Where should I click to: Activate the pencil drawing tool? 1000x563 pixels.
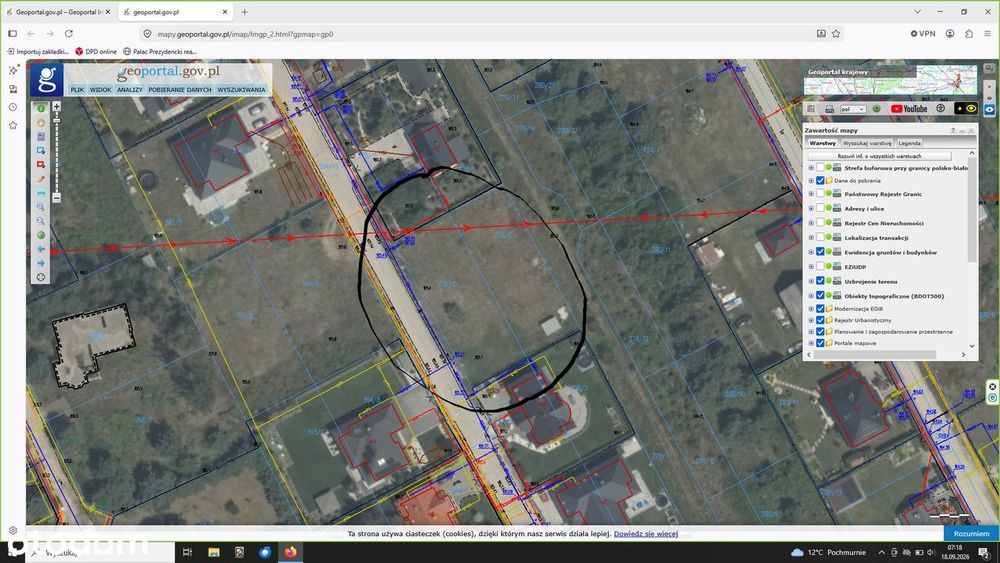(41, 179)
